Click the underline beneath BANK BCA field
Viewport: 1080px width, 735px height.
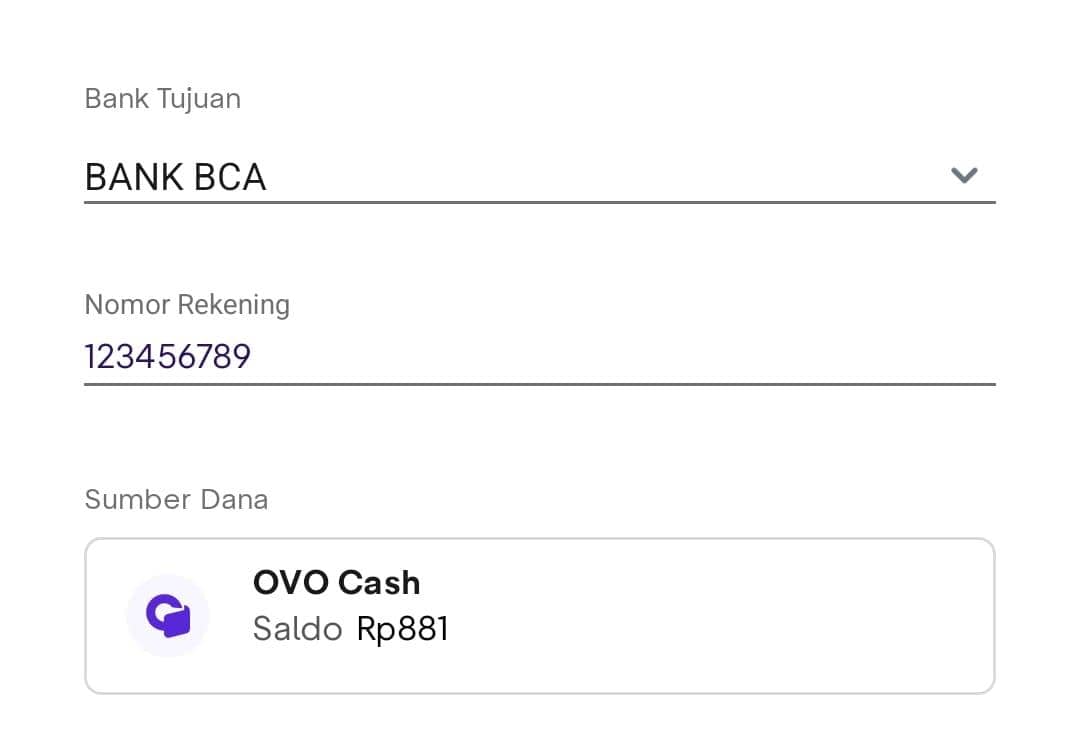point(540,202)
